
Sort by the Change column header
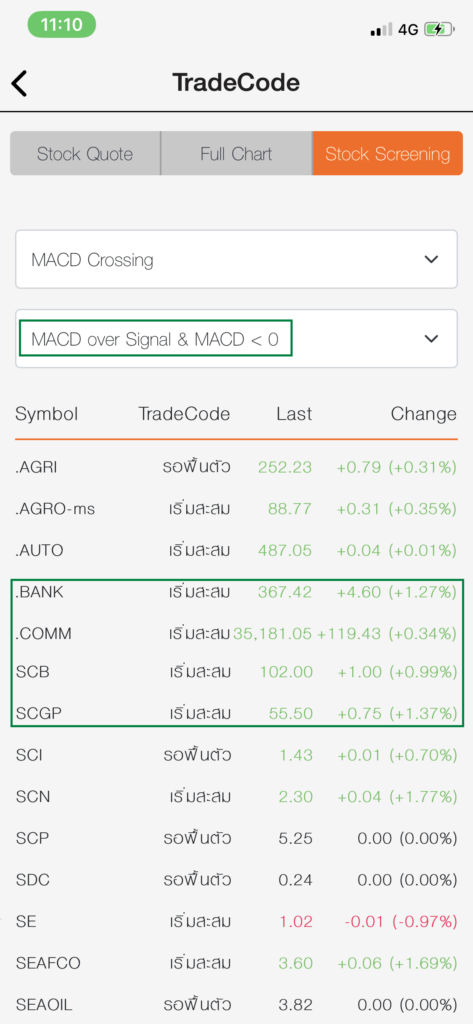tap(423, 413)
